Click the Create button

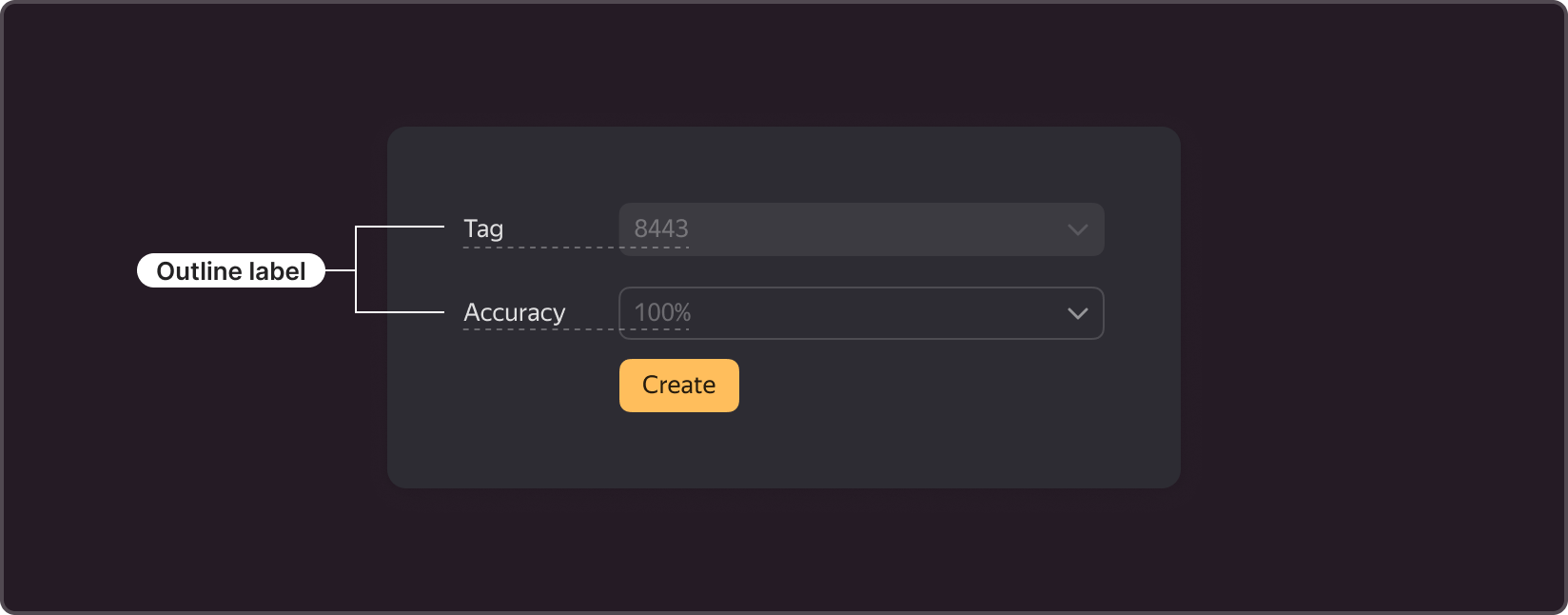(679, 386)
